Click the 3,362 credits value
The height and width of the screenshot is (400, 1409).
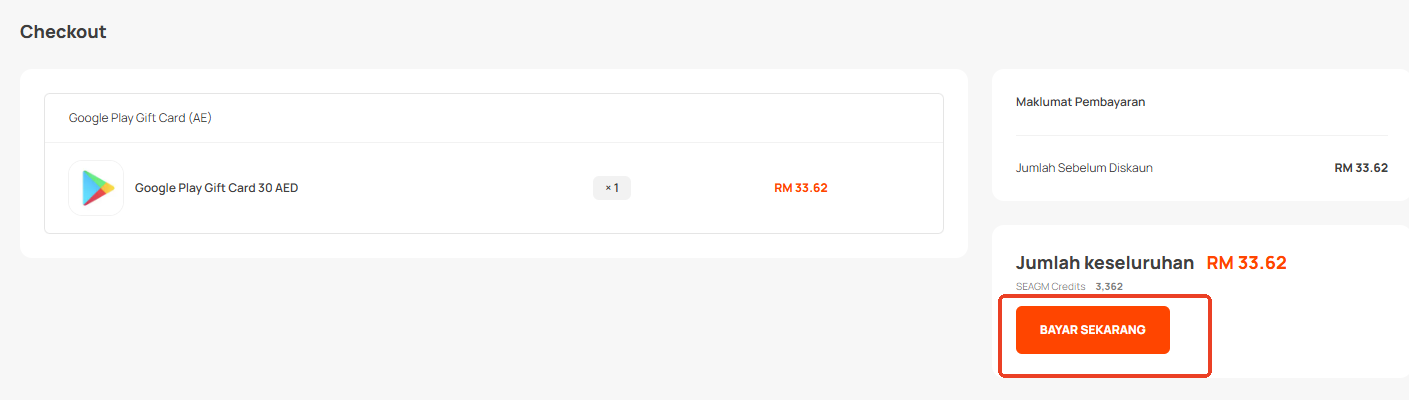coord(1109,287)
